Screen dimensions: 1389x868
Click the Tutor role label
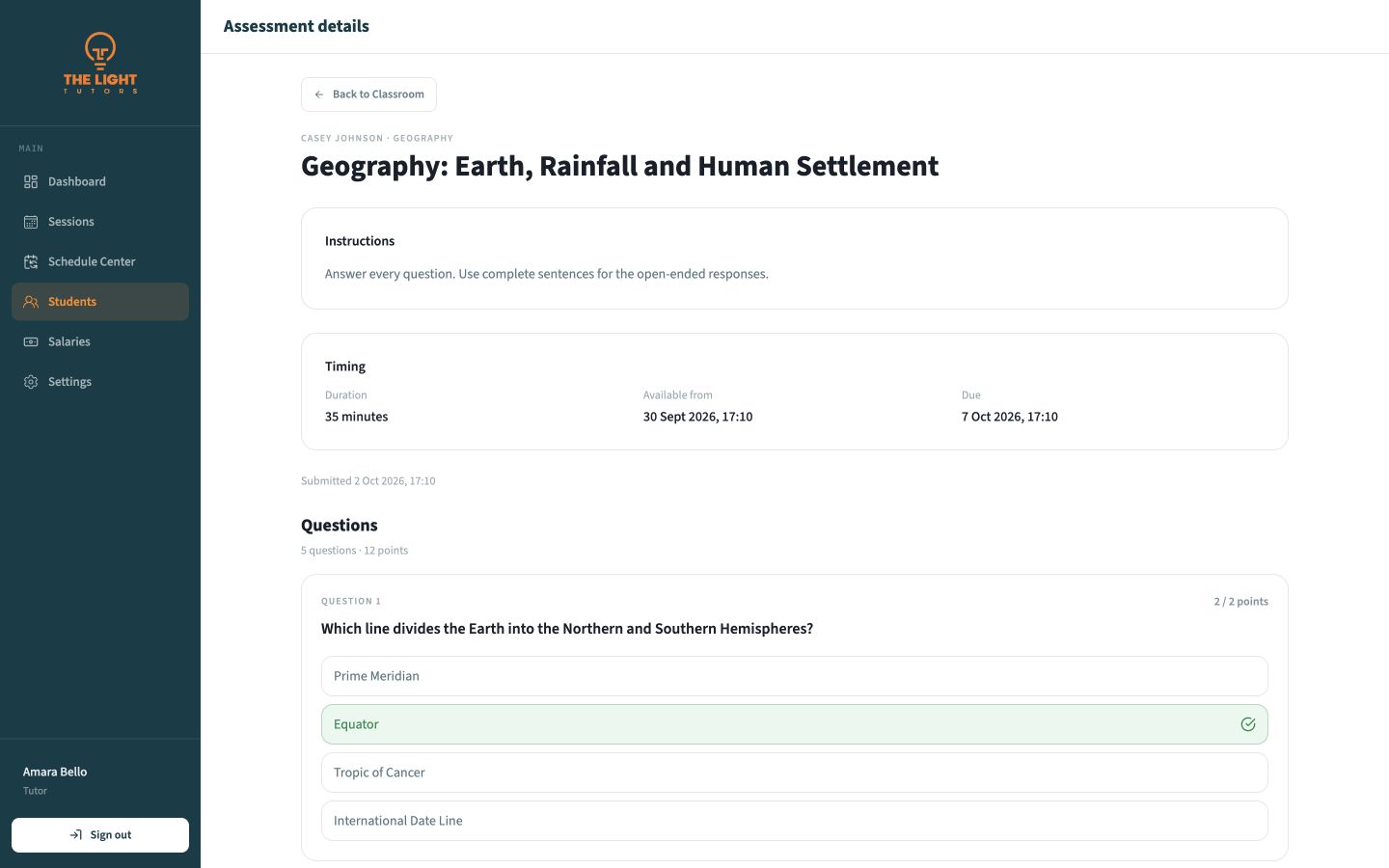(35, 791)
